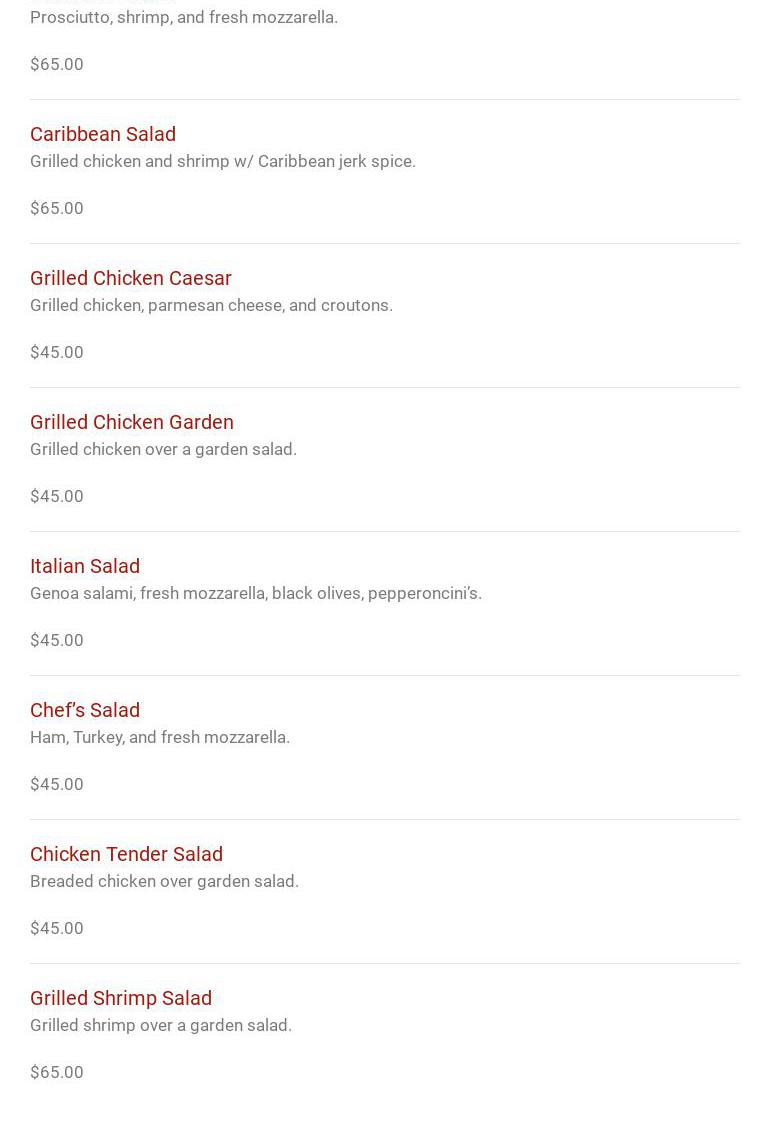This screenshot has width=770, height=1143.
Task: Choose the Chef's Salad title
Action: (85, 710)
